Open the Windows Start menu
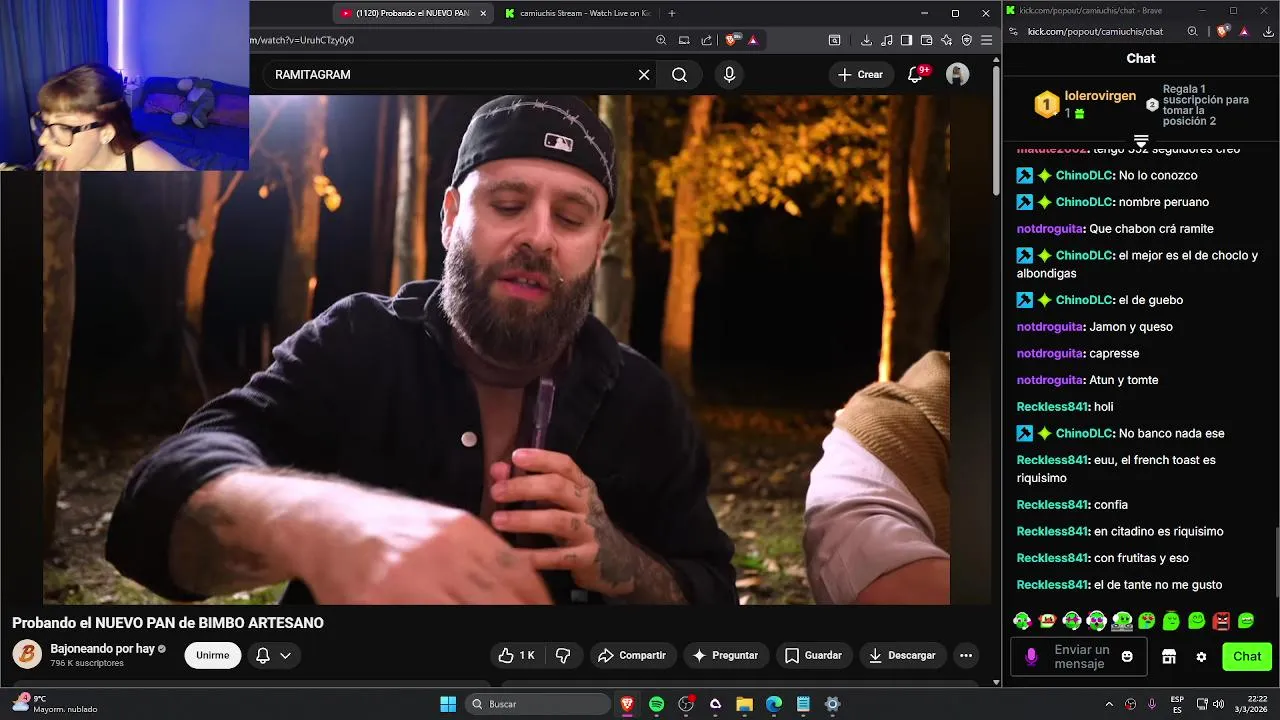 pyautogui.click(x=448, y=704)
